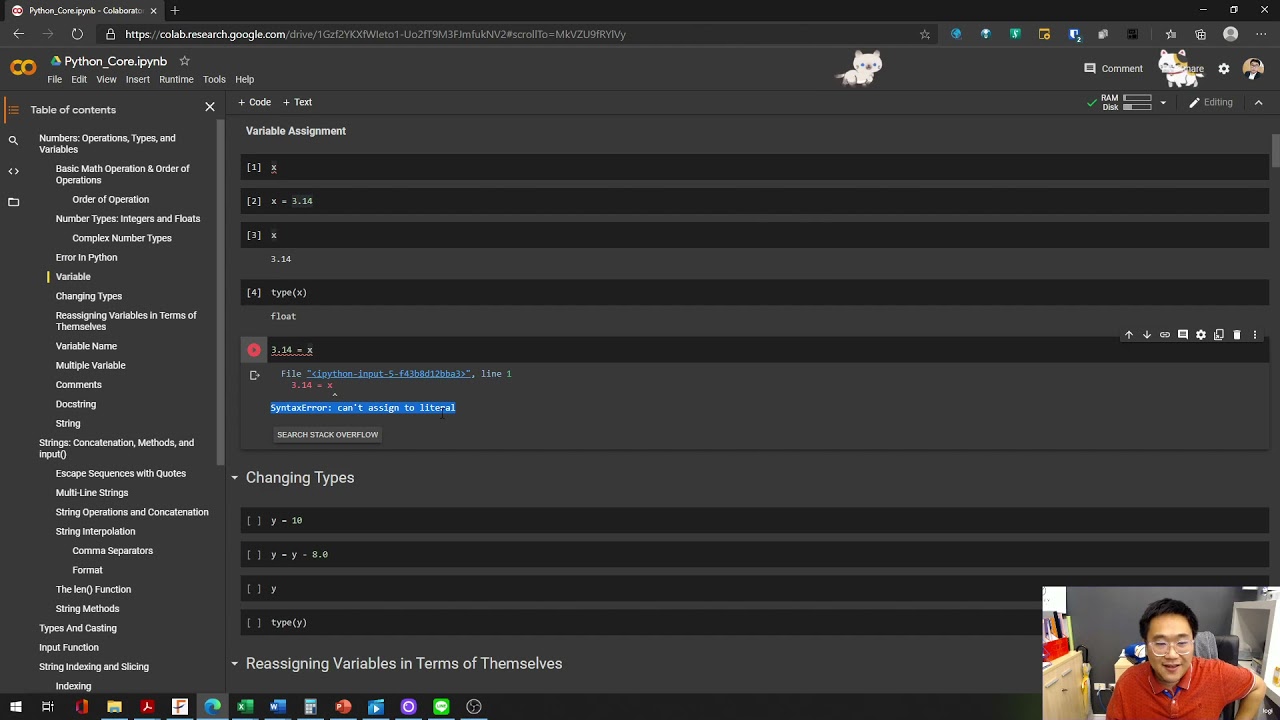This screenshot has width=1280, height=720.
Task: Open browser settings and more menu
Action: 1260,34
